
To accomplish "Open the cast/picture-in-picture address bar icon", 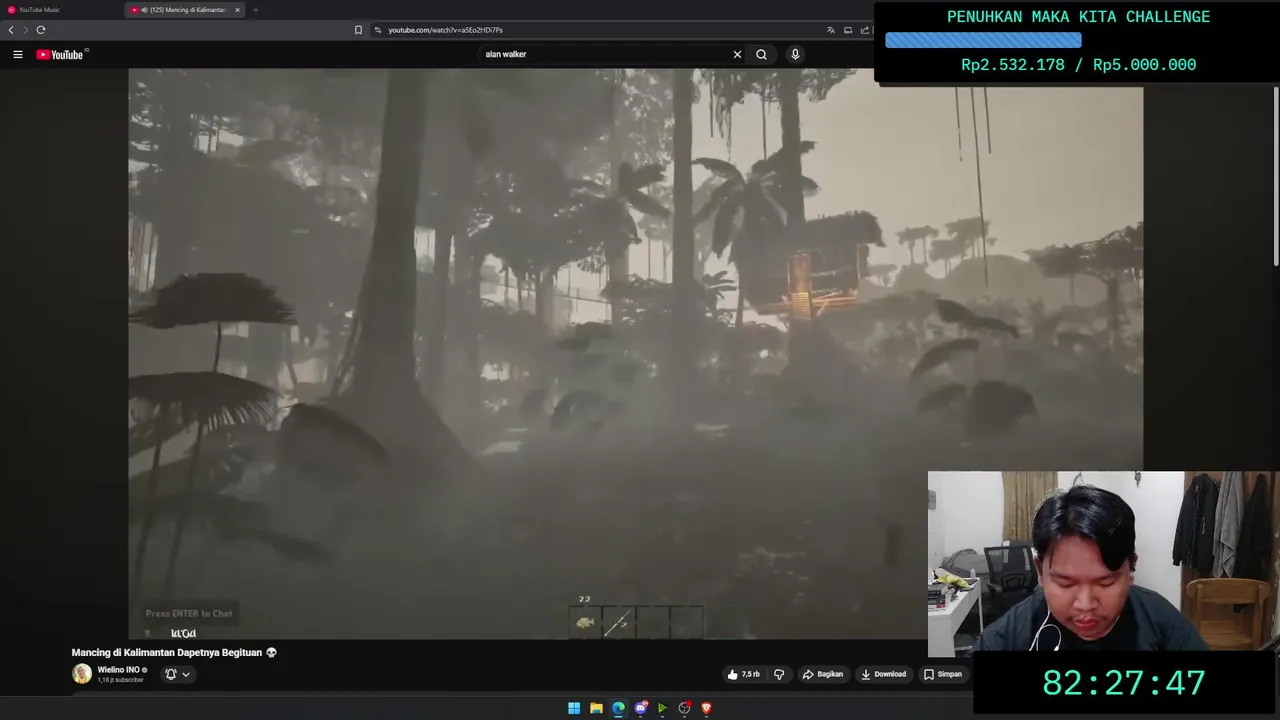I will (x=848, y=30).
